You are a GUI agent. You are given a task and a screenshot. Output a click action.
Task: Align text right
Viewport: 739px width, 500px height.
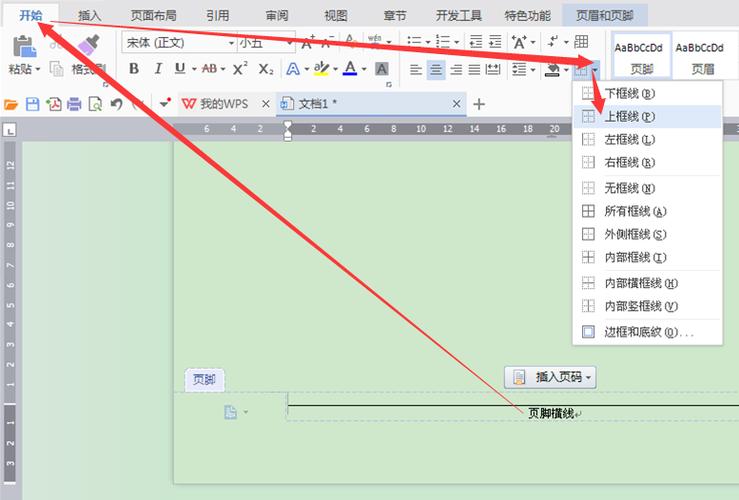[x=456, y=70]
